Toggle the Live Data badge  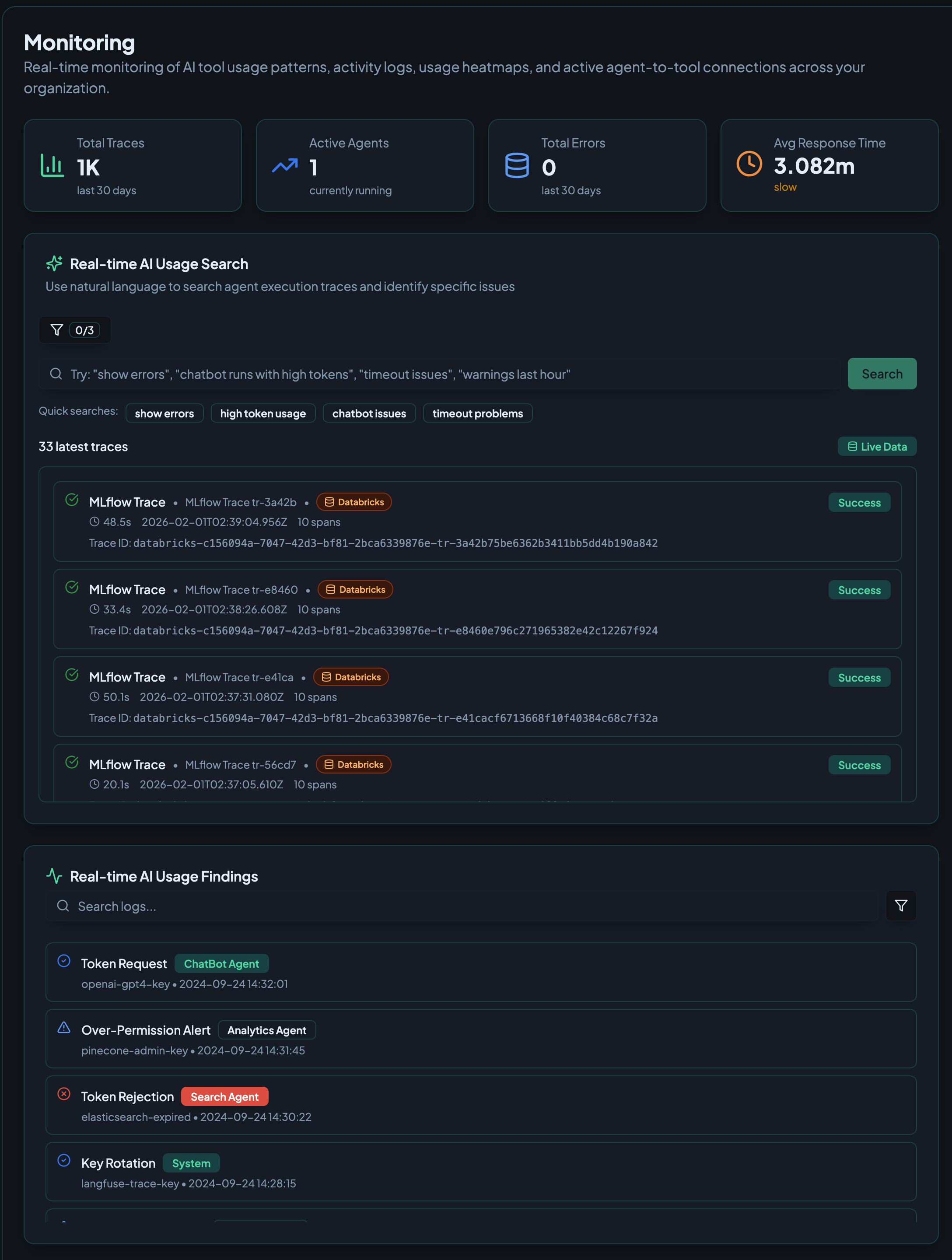[877, 447]
